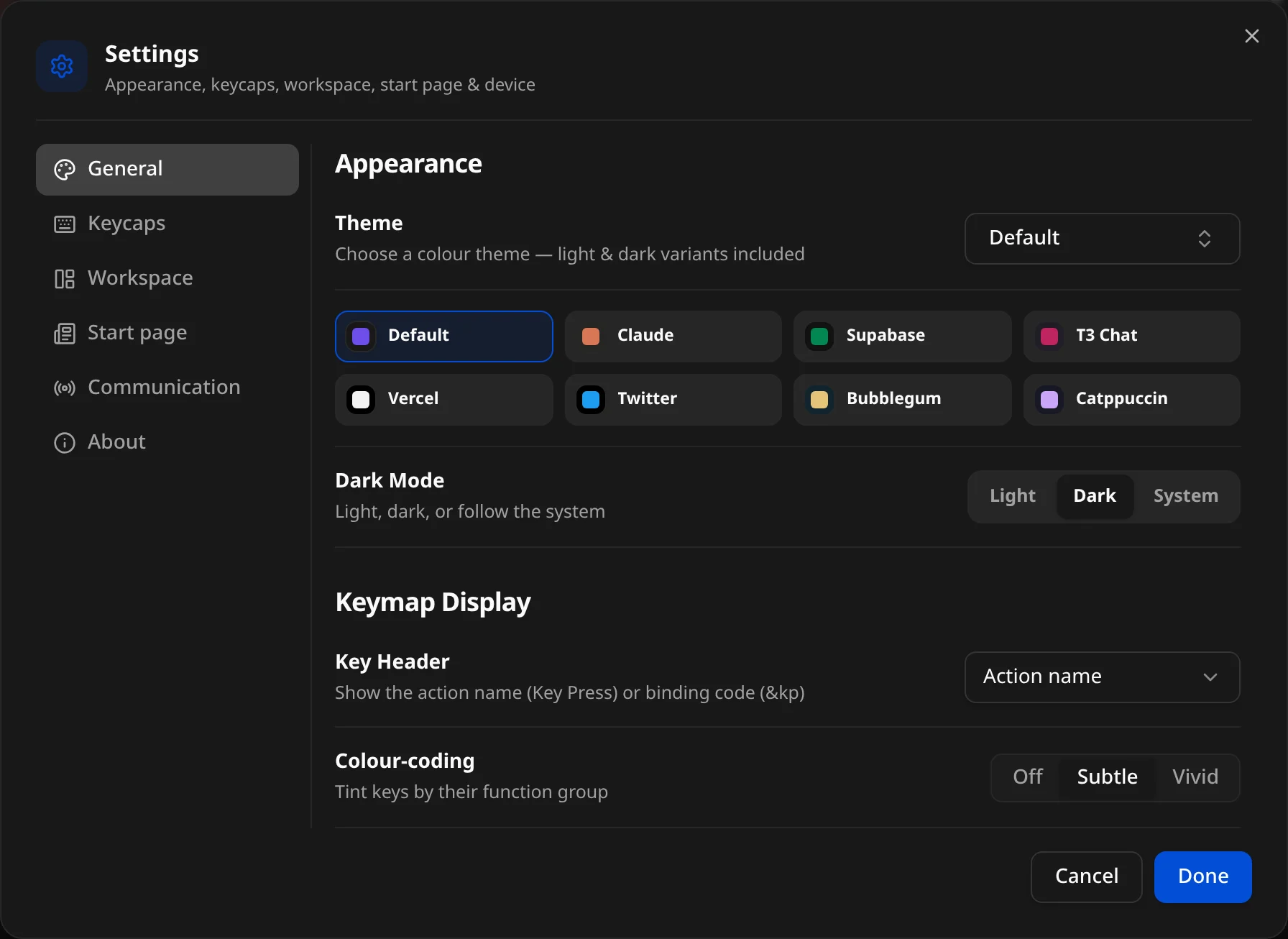This screenshot has height=939, width=1288.
Task: Click the Keycaps keyboard icon
Action: click(65, 224)
